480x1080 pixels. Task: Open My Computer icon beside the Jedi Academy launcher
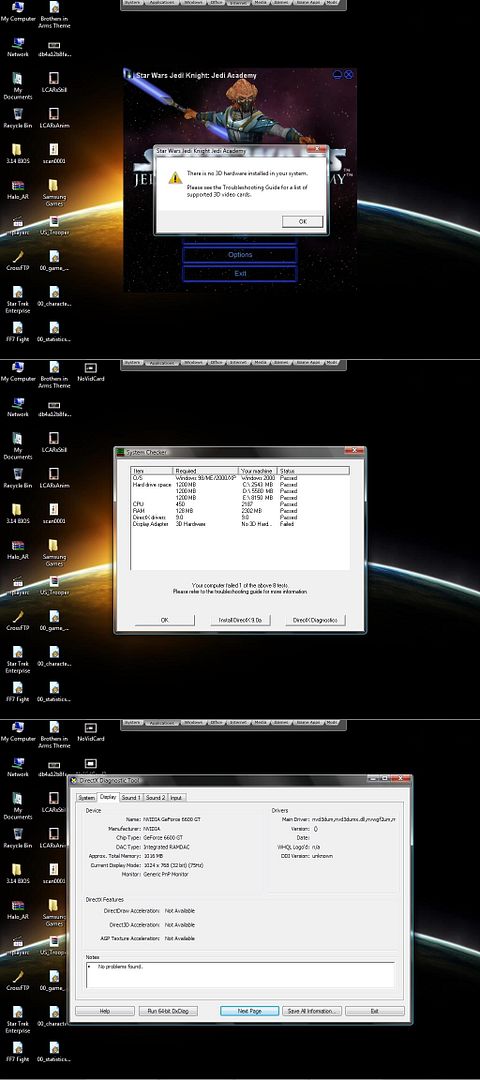(18, 12)
